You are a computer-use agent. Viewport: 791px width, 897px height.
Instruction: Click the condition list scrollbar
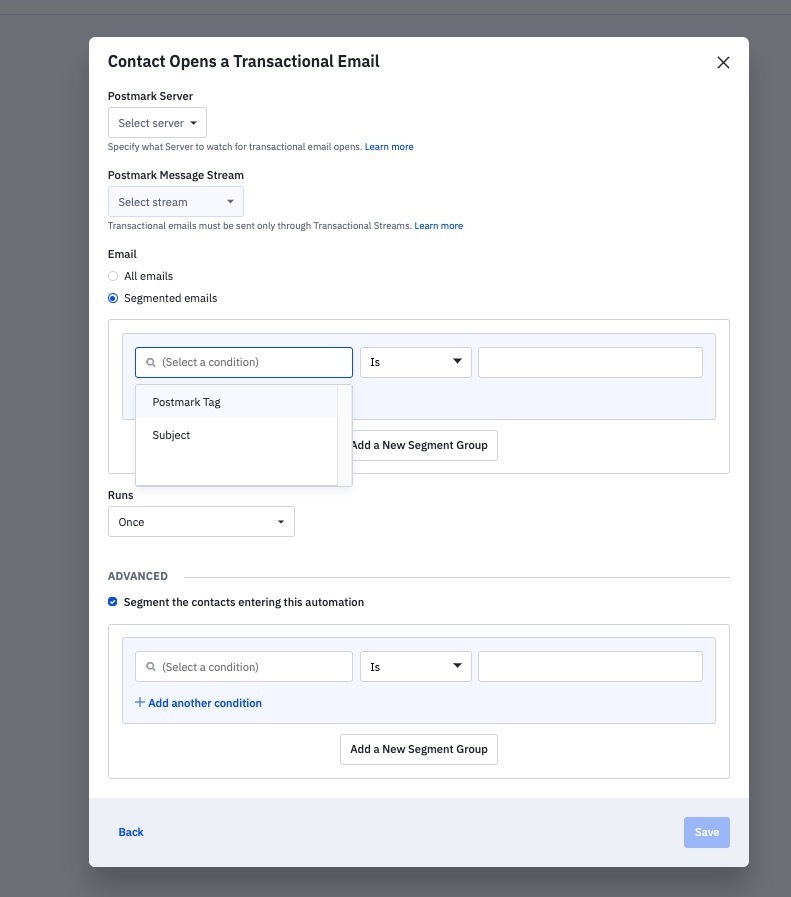(x=345, y=435)
